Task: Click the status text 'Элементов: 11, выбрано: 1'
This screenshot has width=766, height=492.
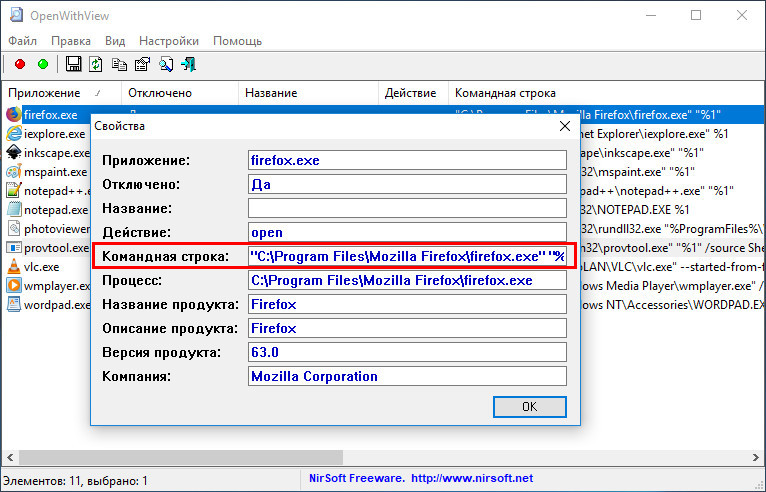Action: click(75, 481)
